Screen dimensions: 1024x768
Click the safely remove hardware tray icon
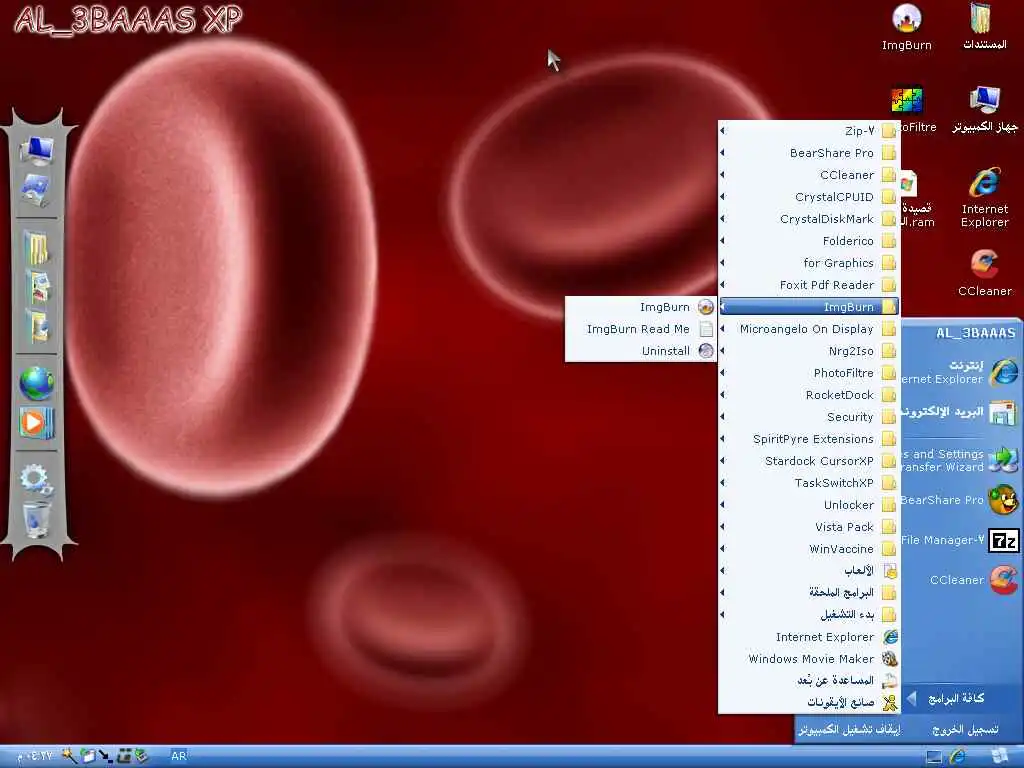click(x=142, y=756)
